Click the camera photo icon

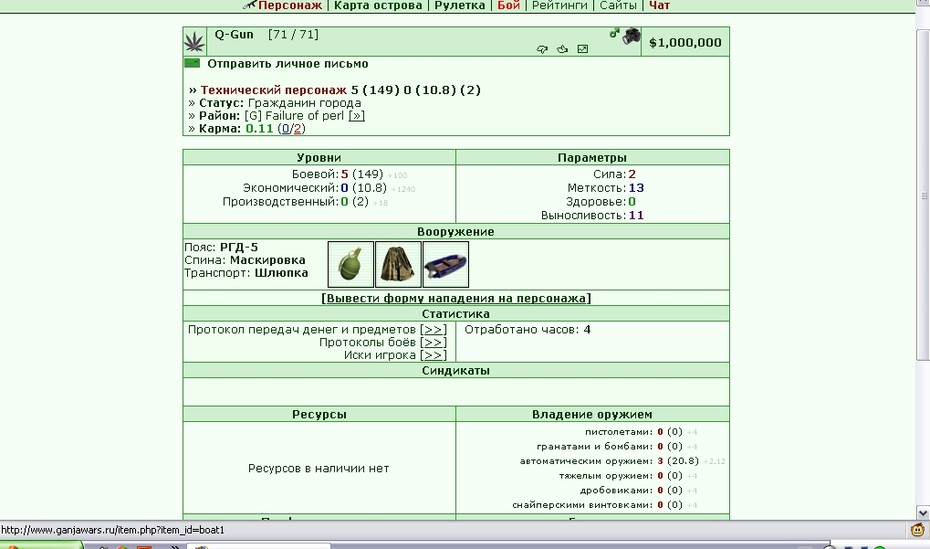pyautogui.click(x=631, y=36)
